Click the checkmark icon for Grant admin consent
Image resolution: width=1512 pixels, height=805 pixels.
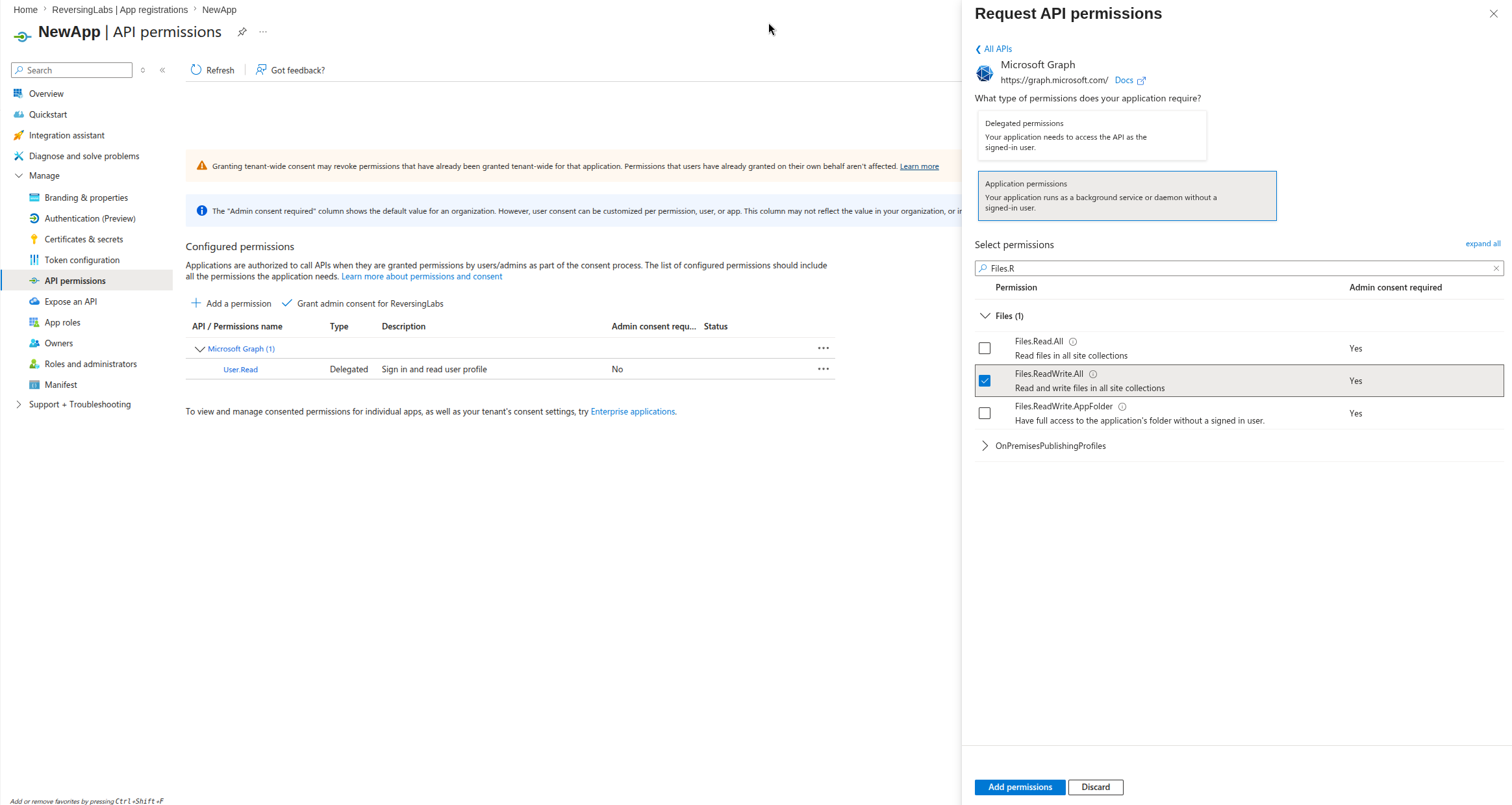click(286, 303)
